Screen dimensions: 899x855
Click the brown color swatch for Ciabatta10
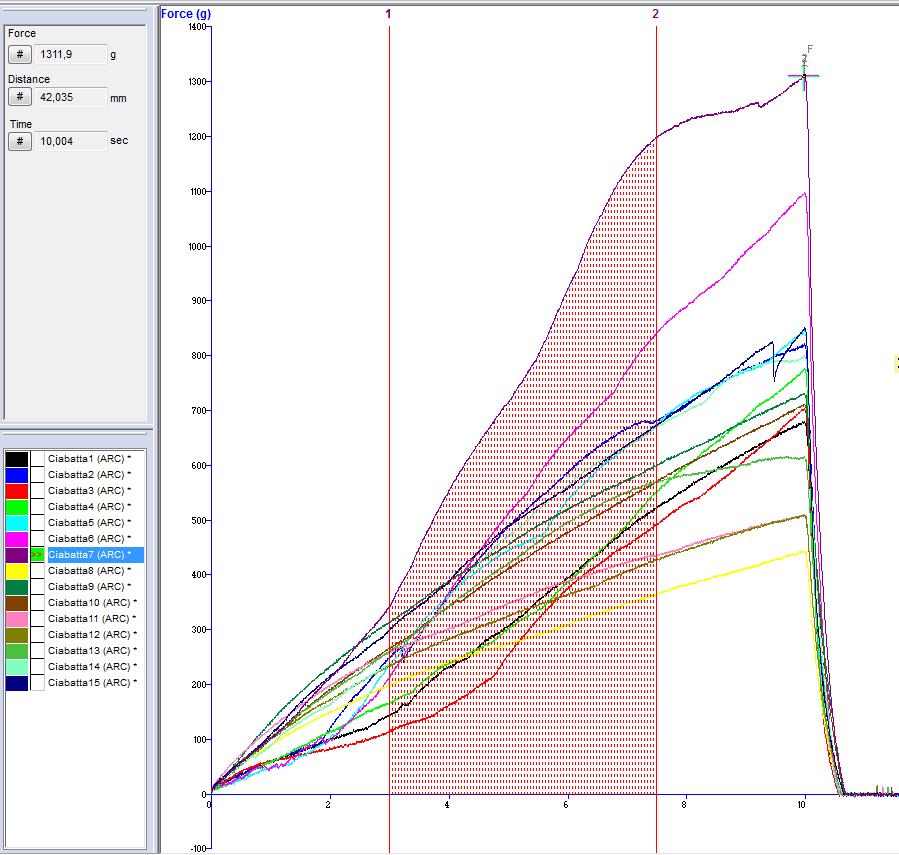coord(17,603)
